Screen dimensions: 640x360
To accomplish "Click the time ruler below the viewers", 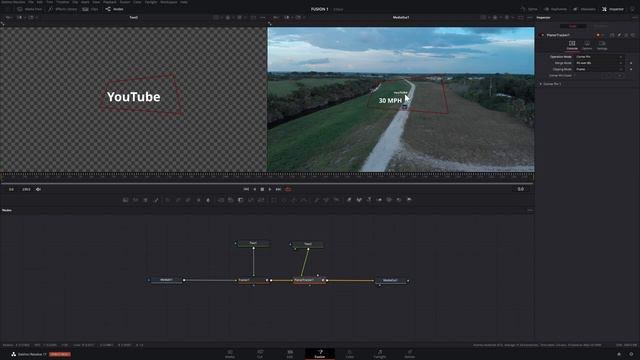I will (x=267, y=177).
